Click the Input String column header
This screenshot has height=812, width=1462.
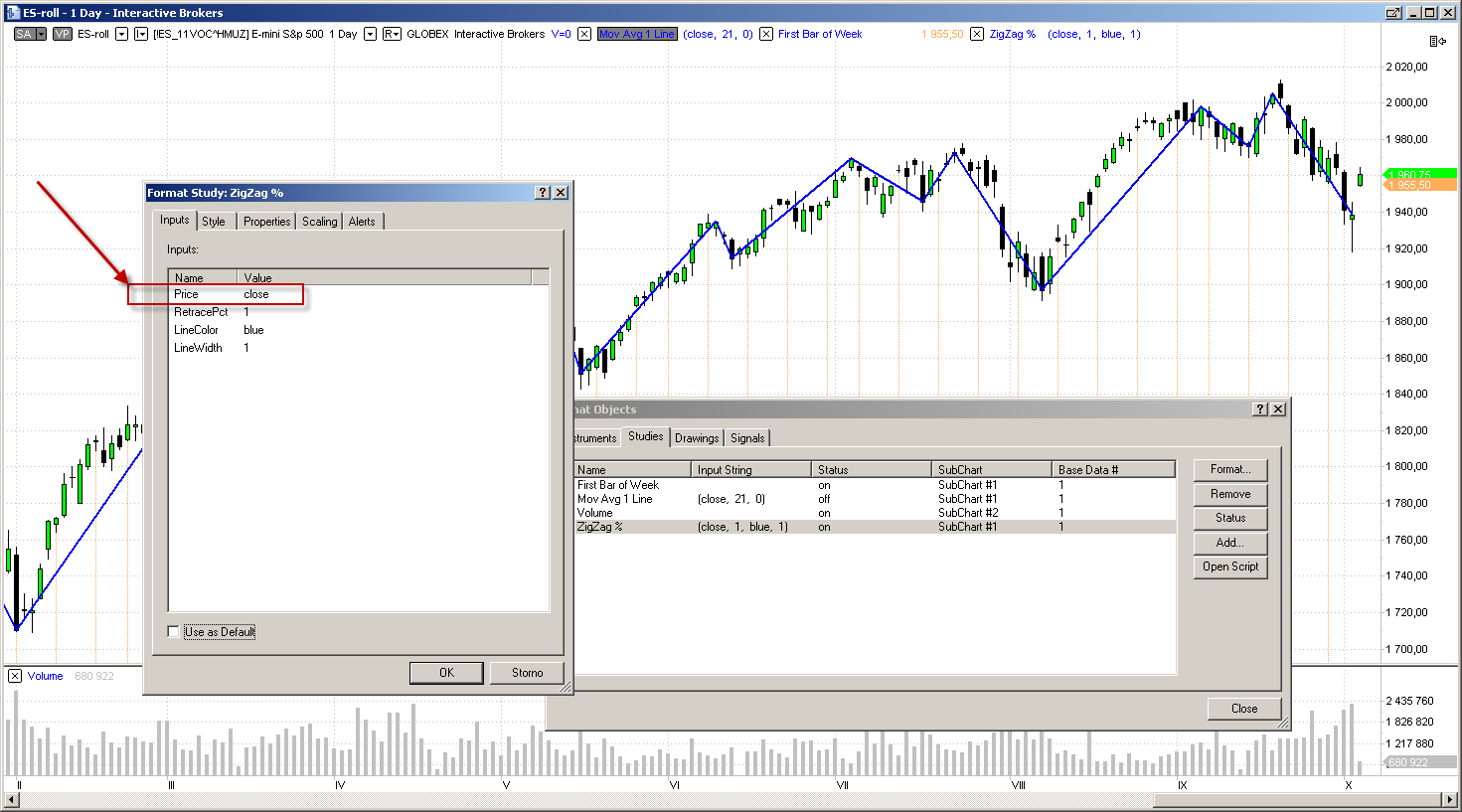[751, 470]
